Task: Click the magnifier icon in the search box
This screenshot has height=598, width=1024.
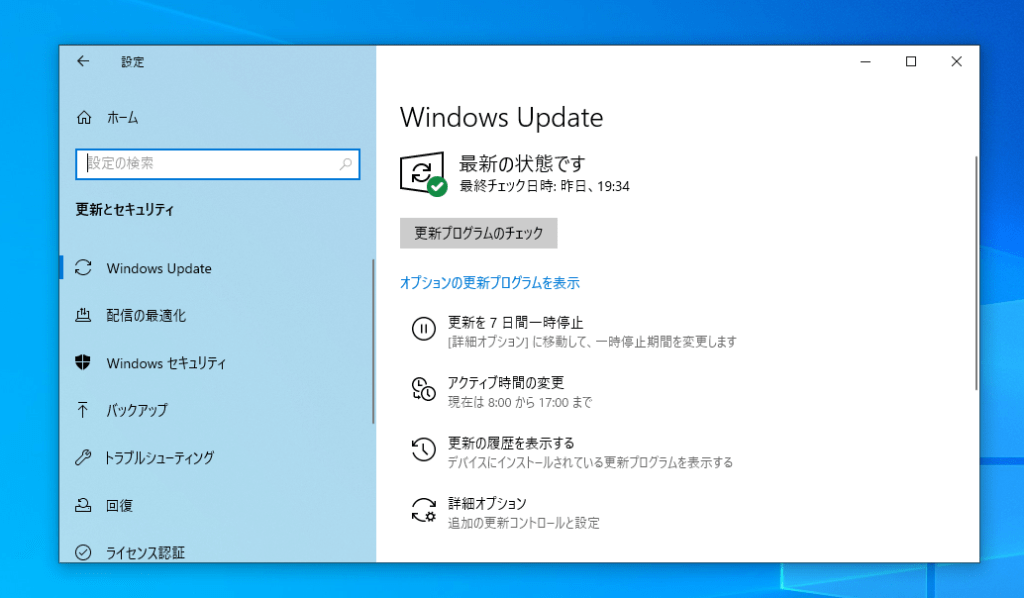Action: click(x=347, y=164)
